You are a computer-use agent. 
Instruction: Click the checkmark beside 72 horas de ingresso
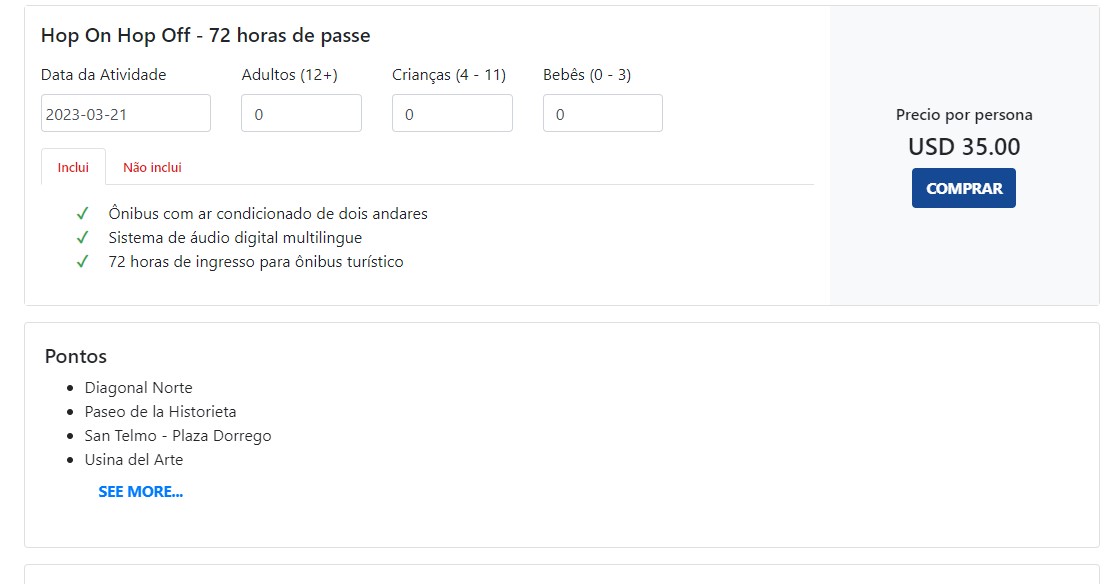(82, 262)
